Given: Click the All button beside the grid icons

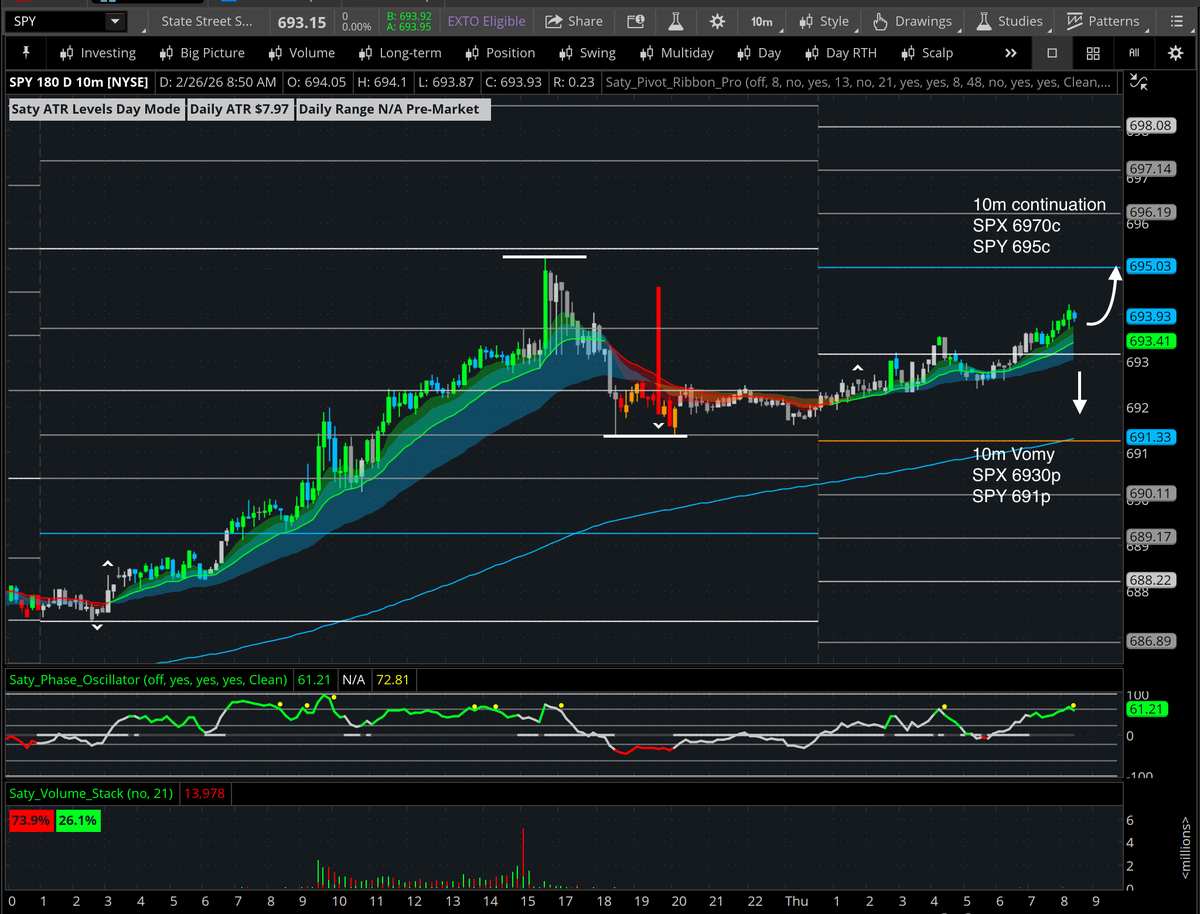Looking at the screenshot, I should (x=1134, y=53).
